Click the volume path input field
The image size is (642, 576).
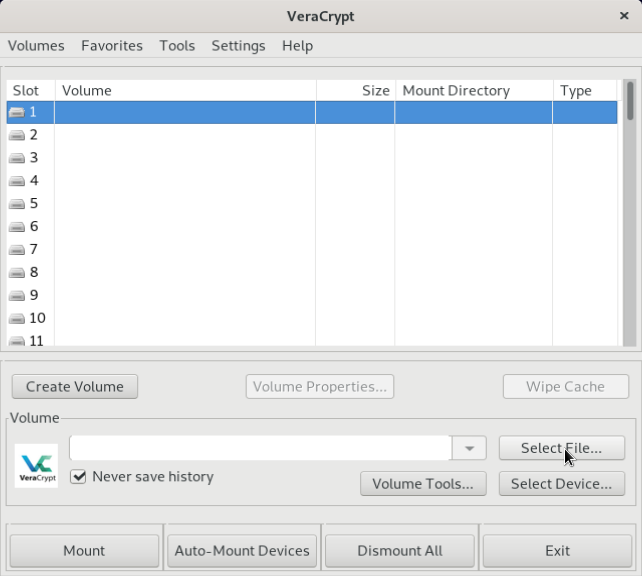pyautogui.click(x=260, y=448)
